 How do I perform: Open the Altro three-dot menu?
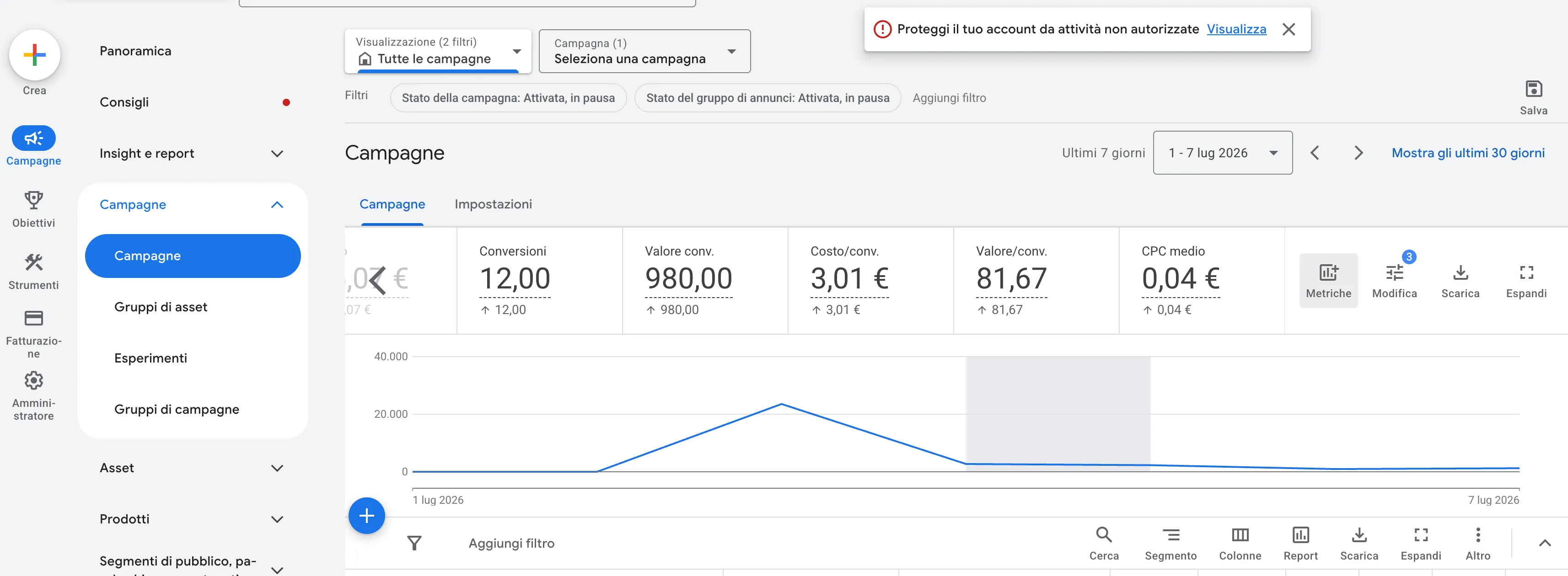(x=1478, y=535)
